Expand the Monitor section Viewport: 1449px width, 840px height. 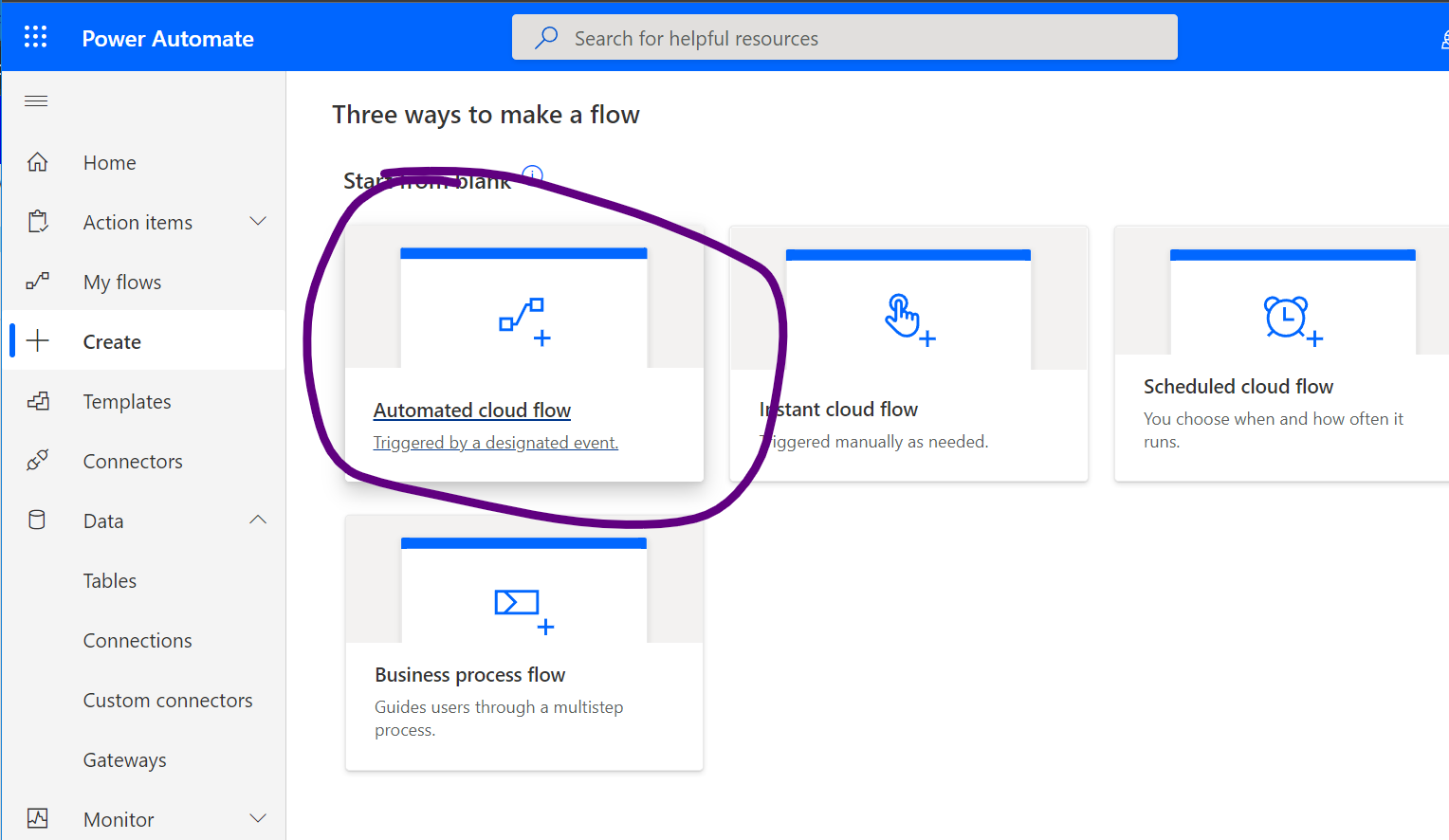tap(258, 817)
